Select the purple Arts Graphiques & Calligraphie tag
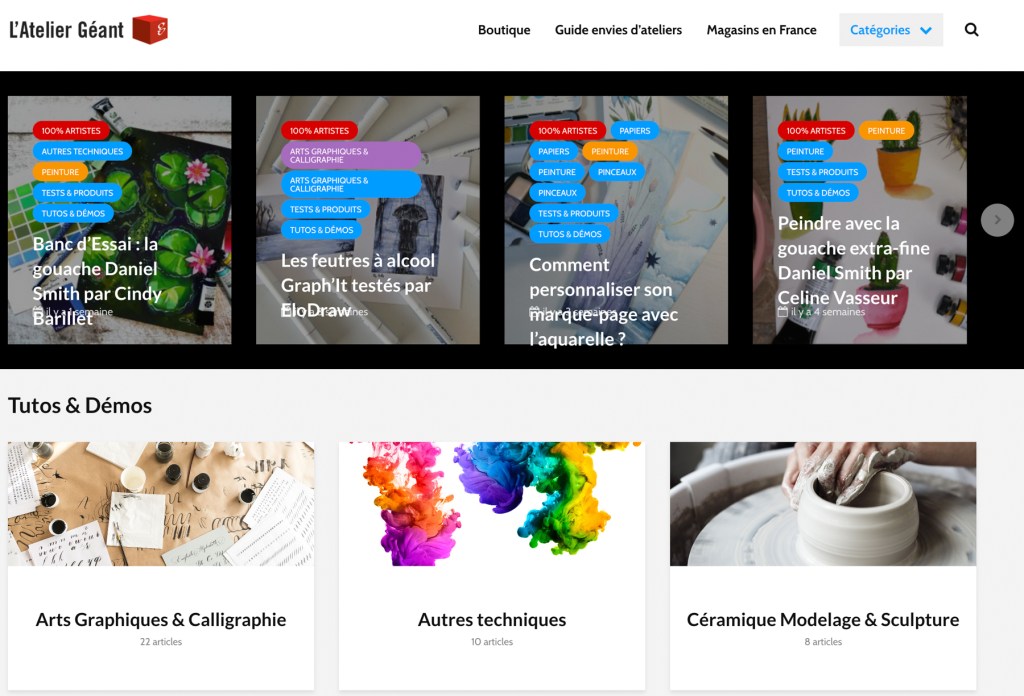 351,155
